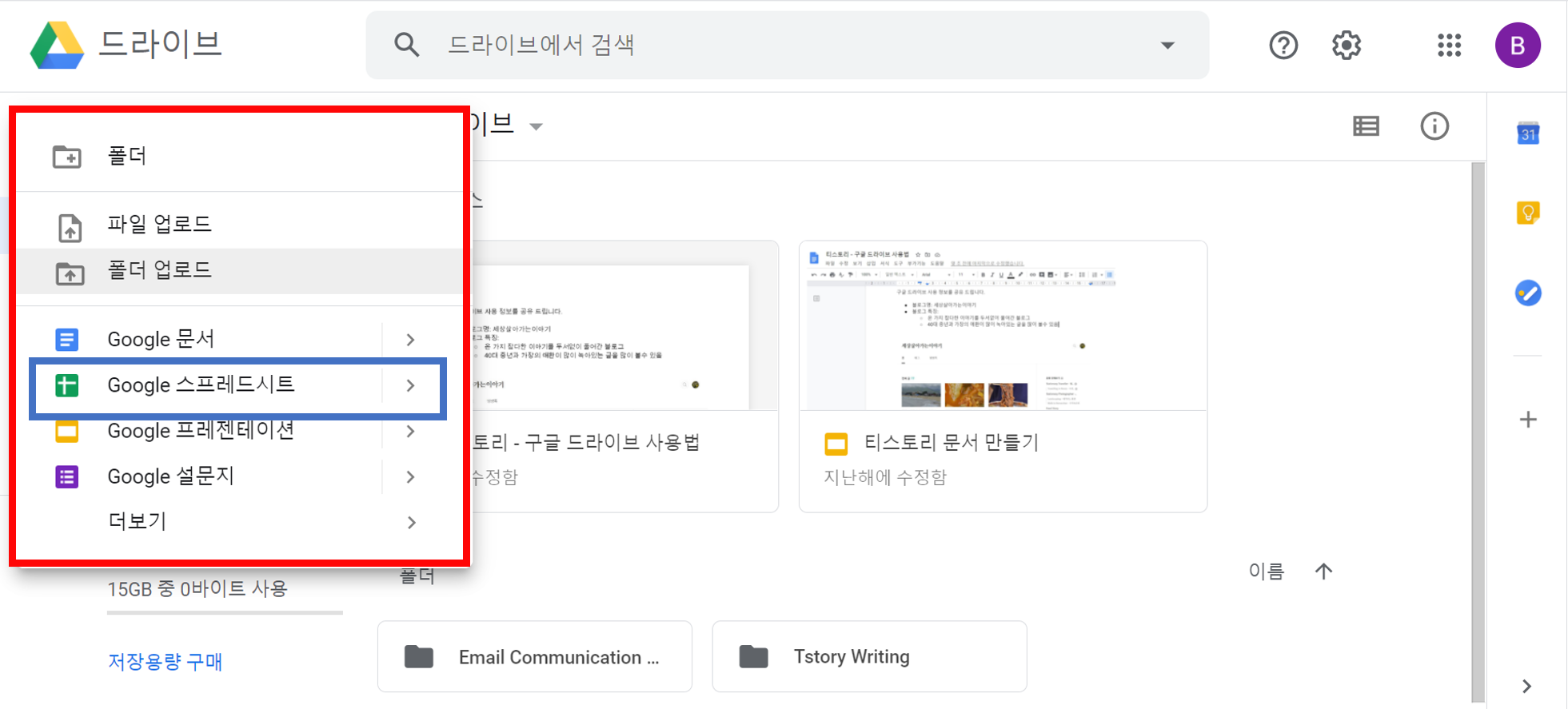1568x709 pixels.
Task: Click 15GB 중 0바이트 사용 text
Action: (197, 589)
